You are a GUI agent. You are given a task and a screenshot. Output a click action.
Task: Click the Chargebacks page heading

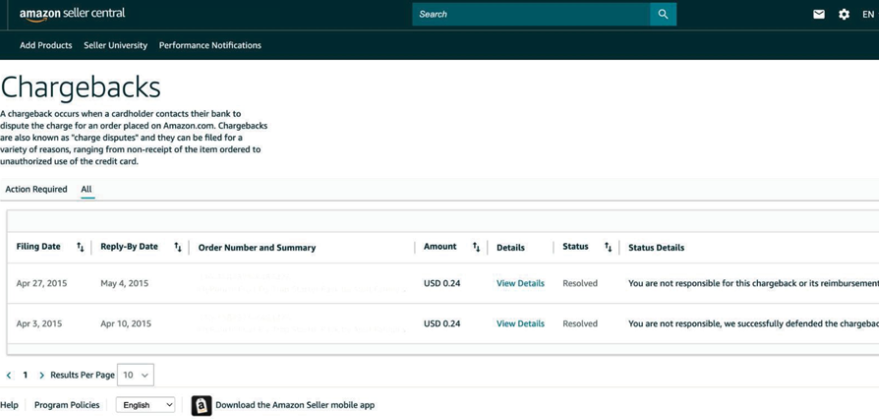pyautogui.click(x=80, y=87)
